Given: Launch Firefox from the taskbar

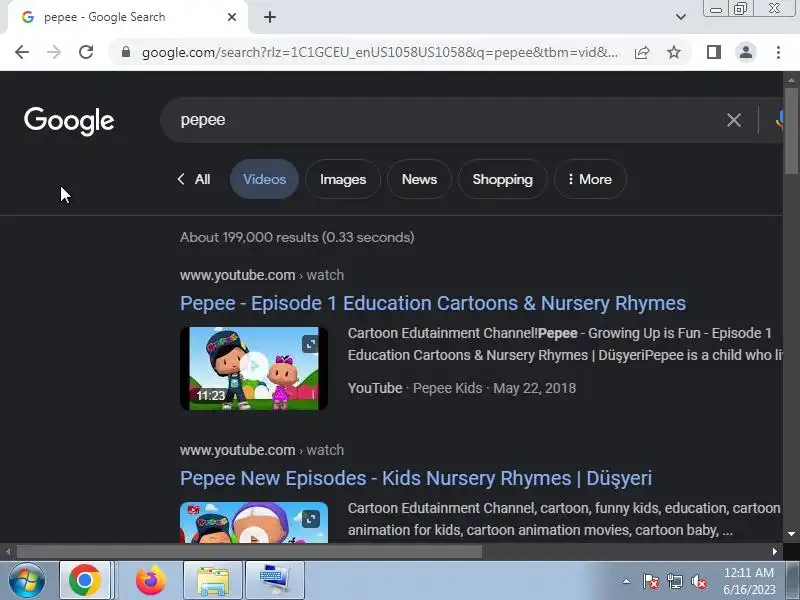Looking at the screenshot, I should point(151,580).
